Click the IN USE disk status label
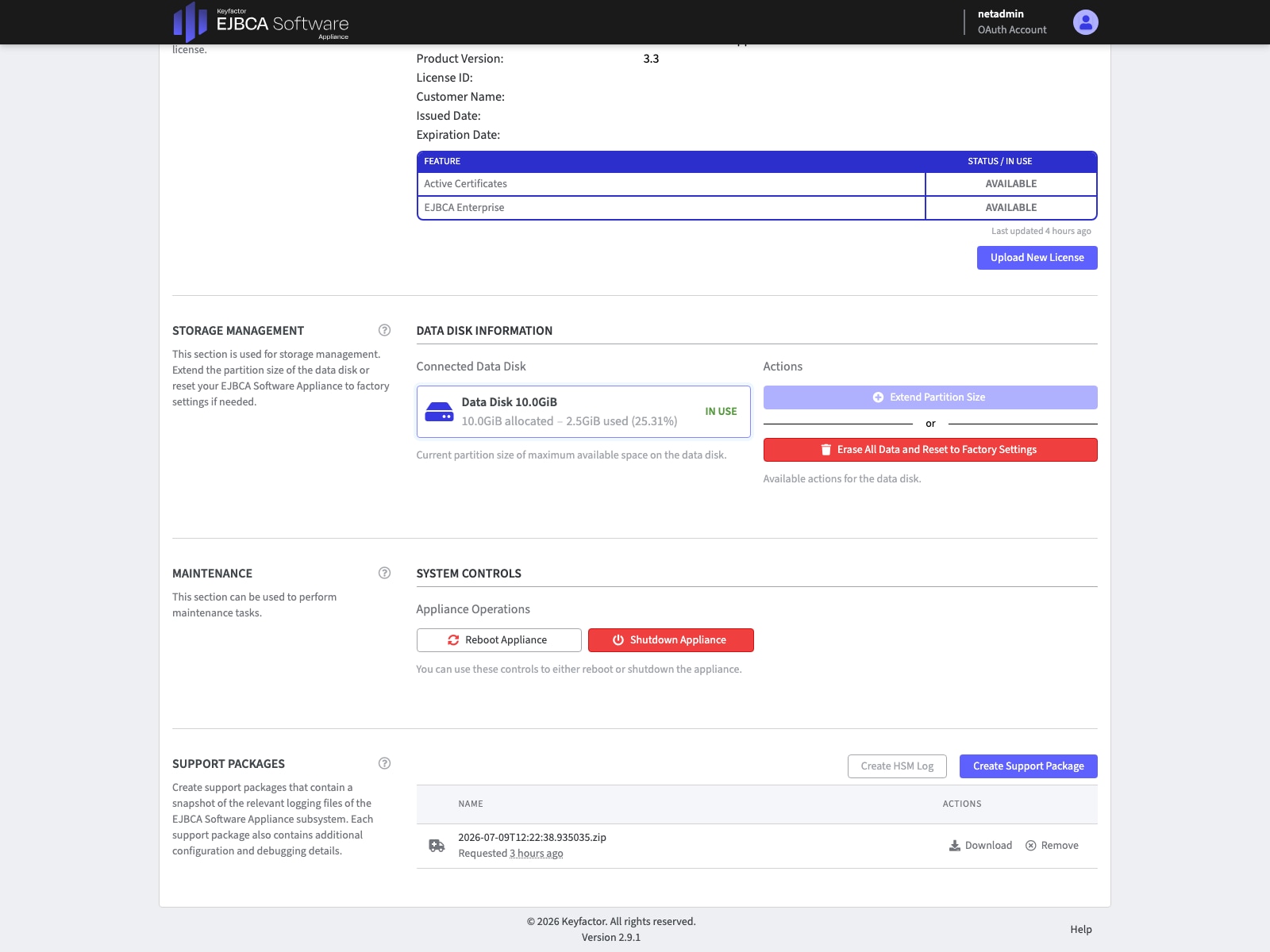Image resolution: width=1270 pixels, height=952 pixels. (x=721, y=412)
